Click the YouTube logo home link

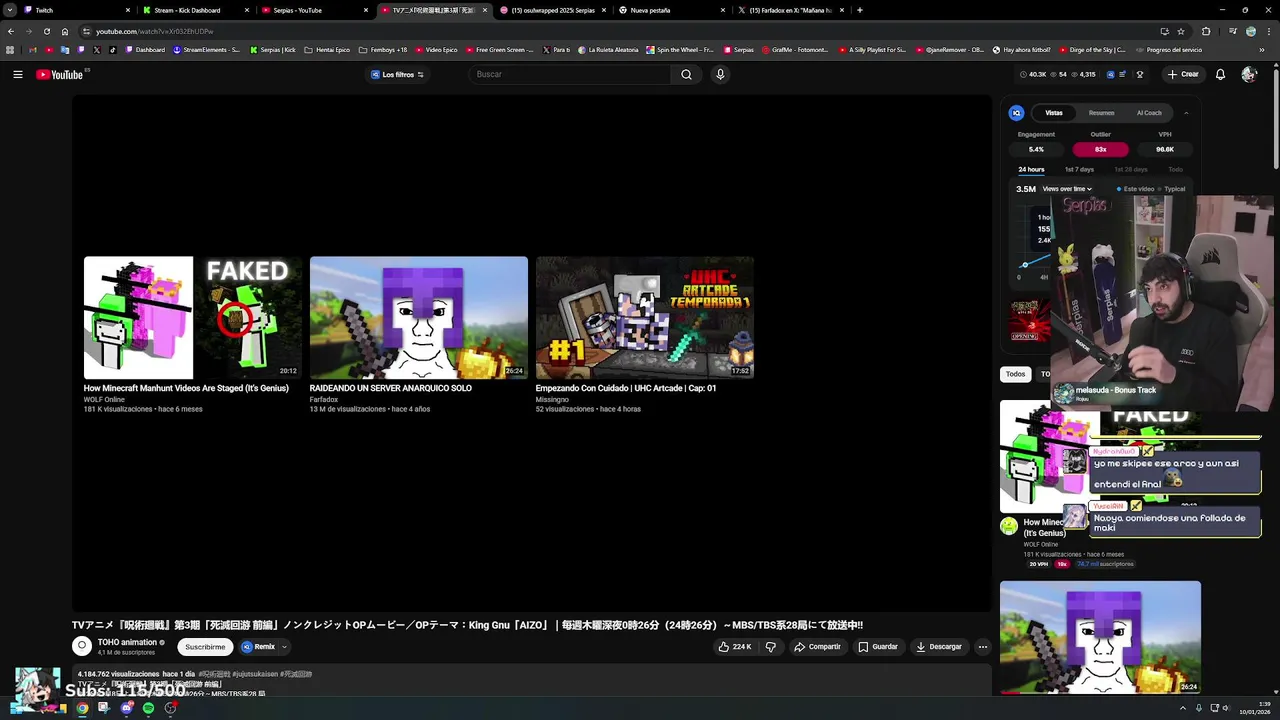60,74
